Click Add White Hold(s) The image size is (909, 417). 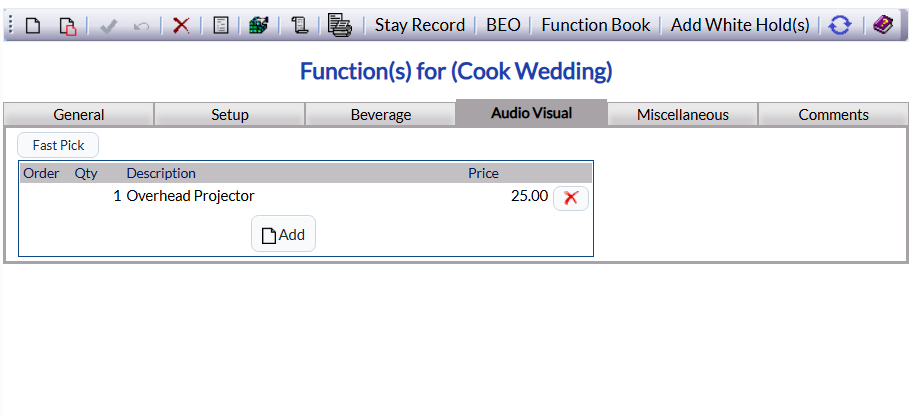point(740,26)
